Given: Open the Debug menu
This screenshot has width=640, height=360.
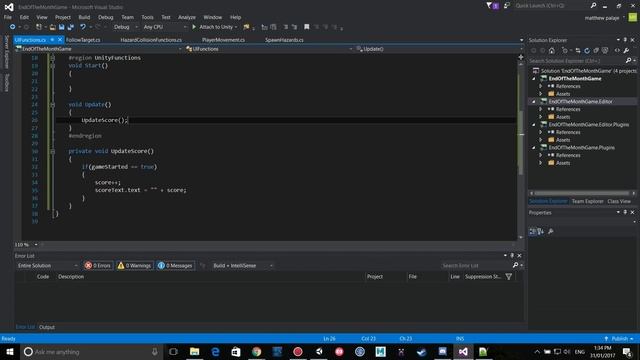Looking at the screenshot, I should [x=106, y=17].
